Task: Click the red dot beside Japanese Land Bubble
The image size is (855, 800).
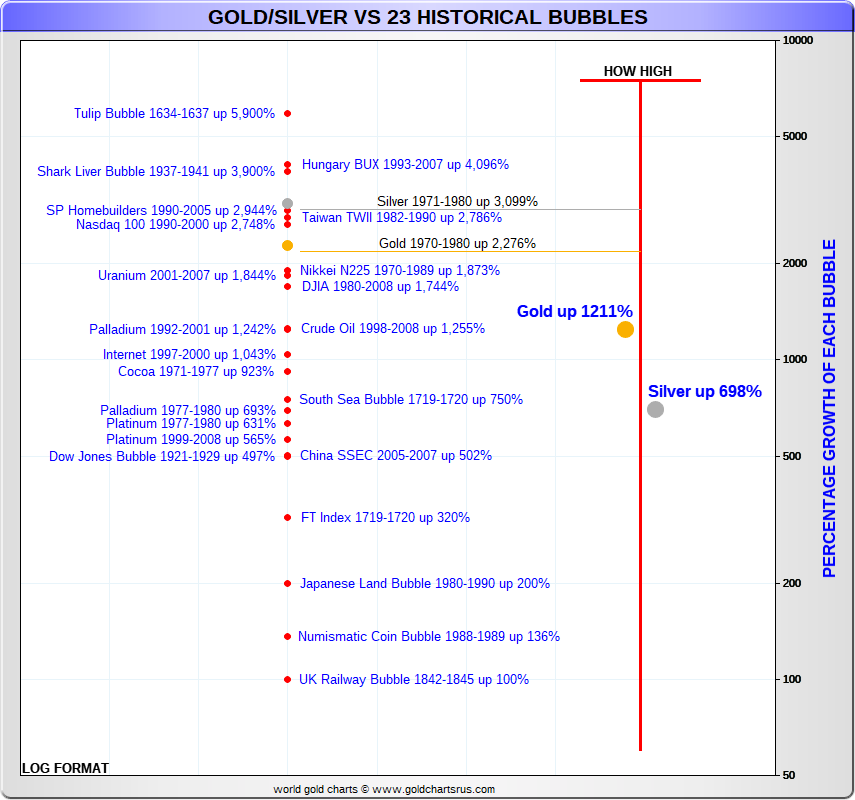Action: (x=287, y=584)
